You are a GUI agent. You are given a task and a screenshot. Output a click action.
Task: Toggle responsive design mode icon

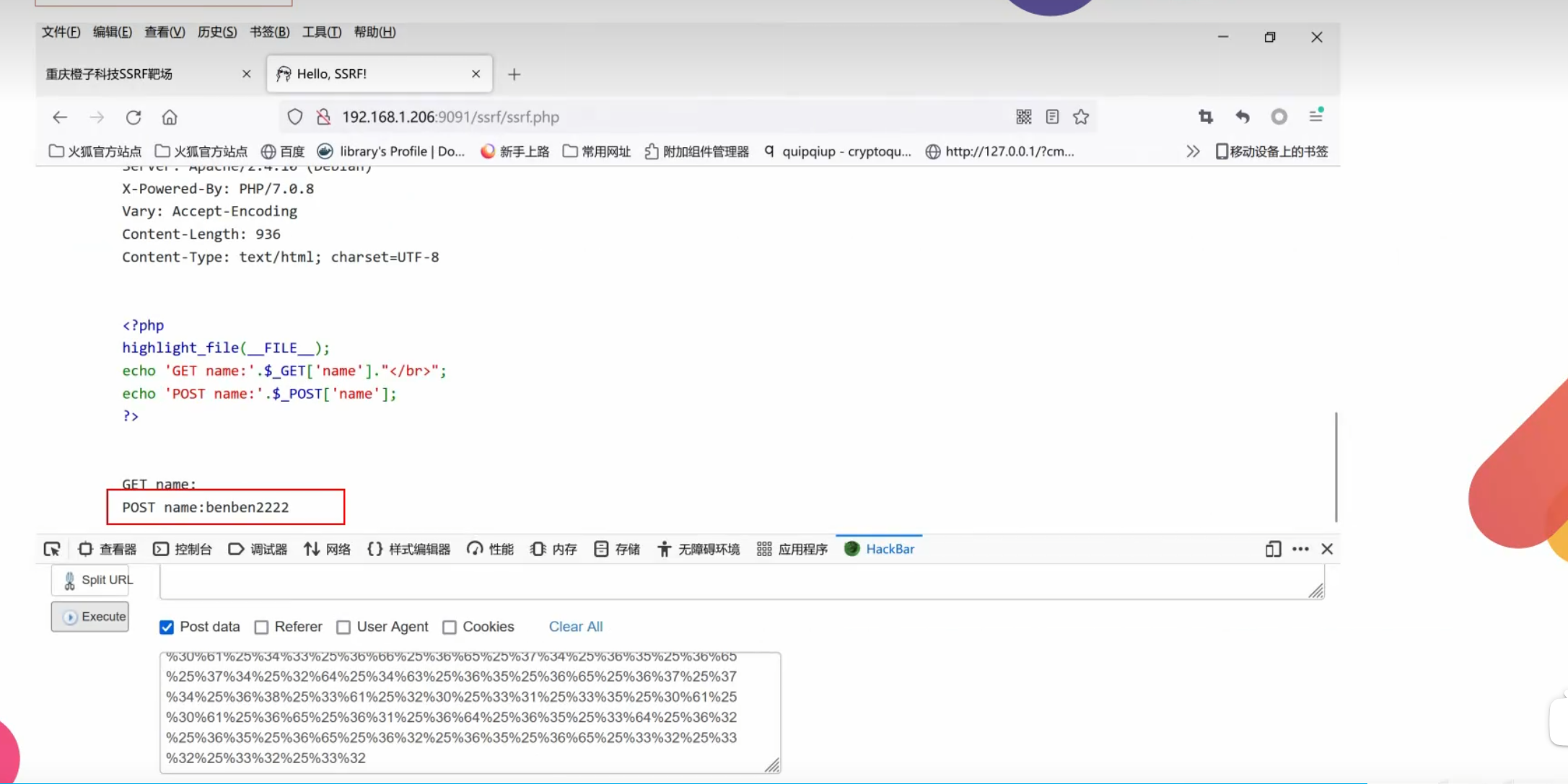1272,549
